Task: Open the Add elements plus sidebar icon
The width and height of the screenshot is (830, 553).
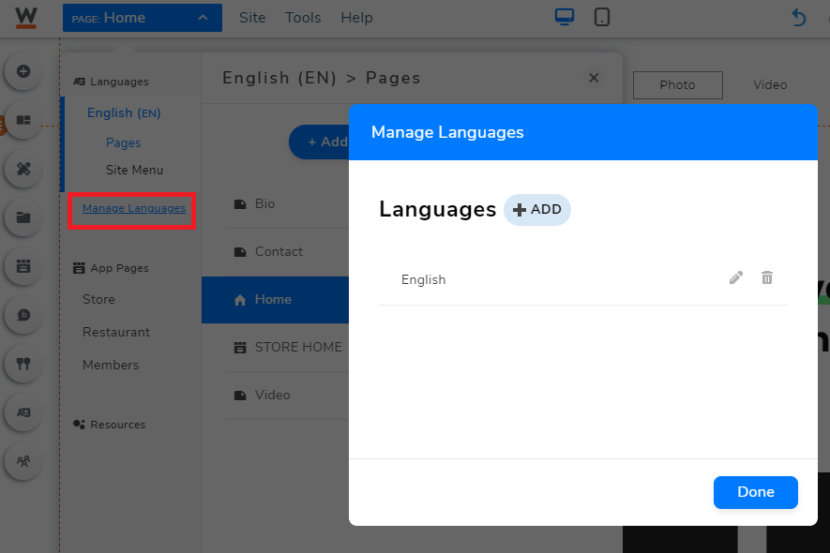Action: coord(24,72)
